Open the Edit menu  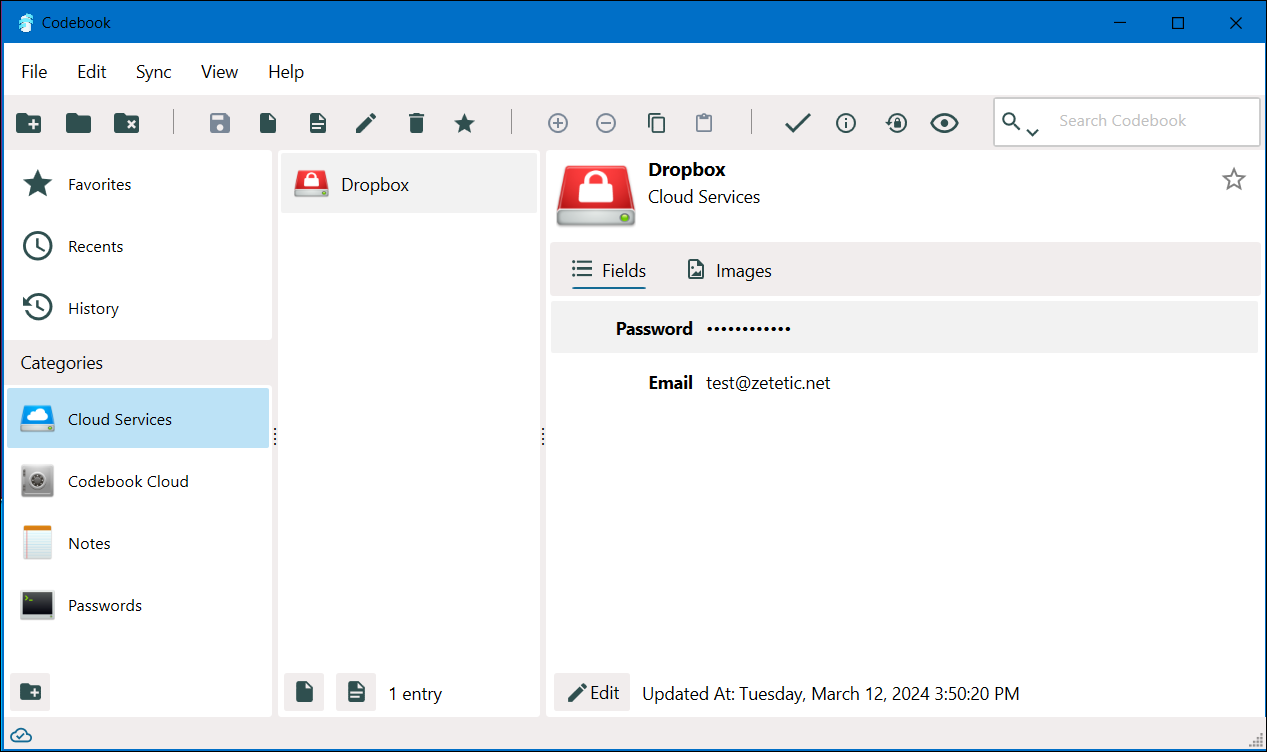(x=92, y=72)
